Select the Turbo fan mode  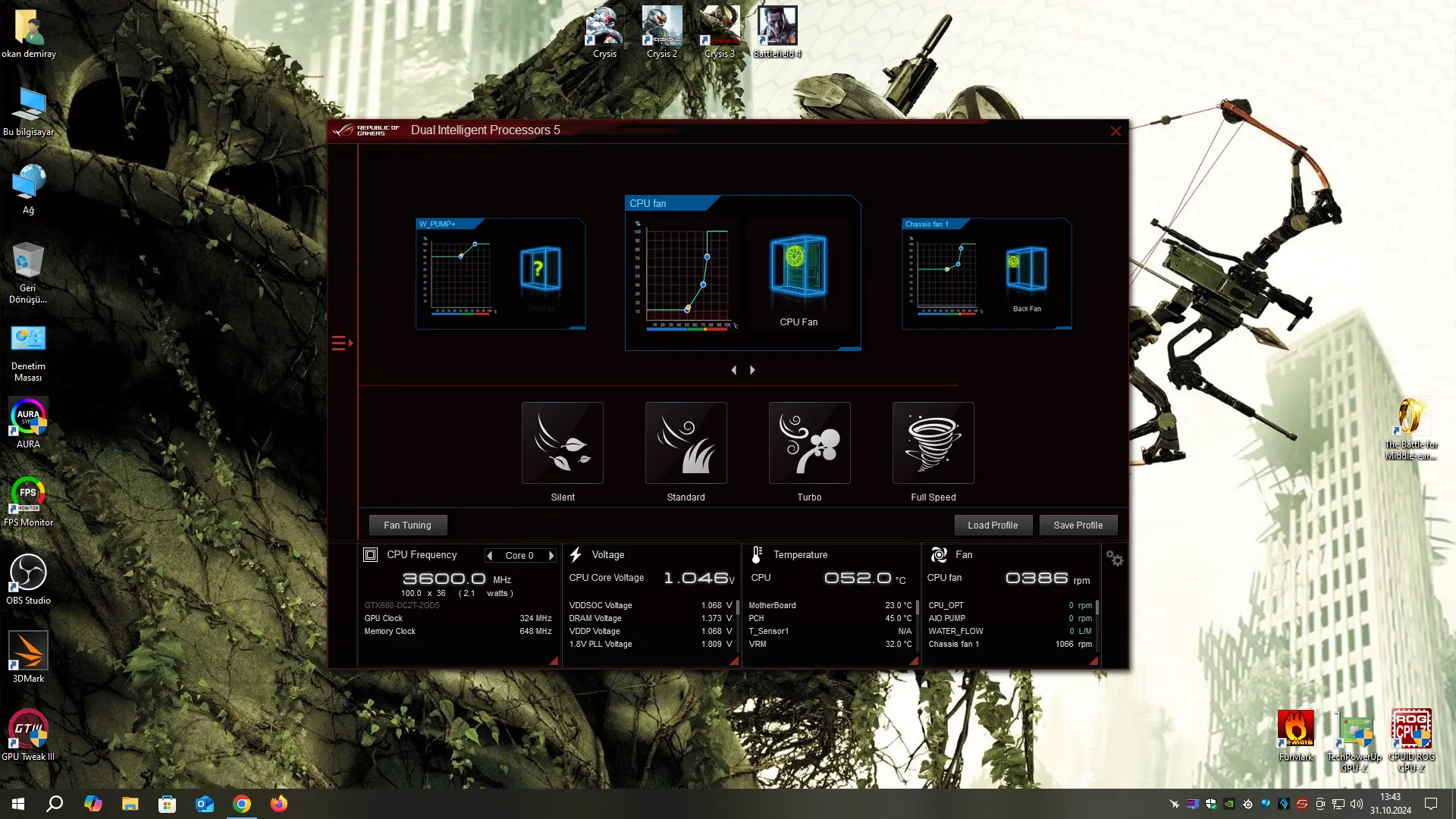tap(810, 443)
